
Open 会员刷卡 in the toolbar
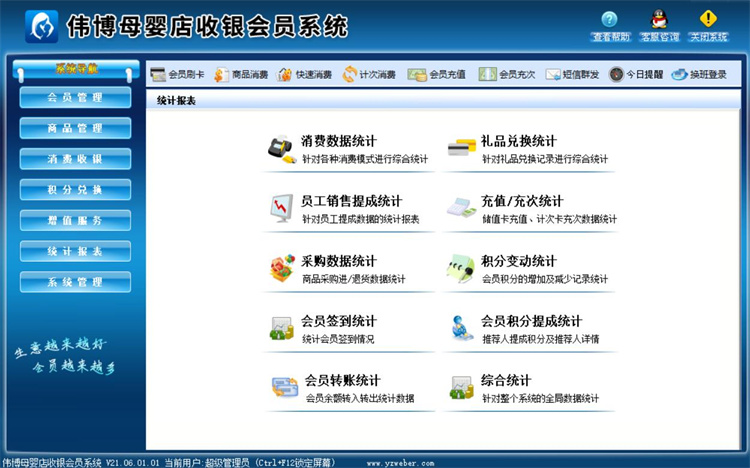(177, 75)
